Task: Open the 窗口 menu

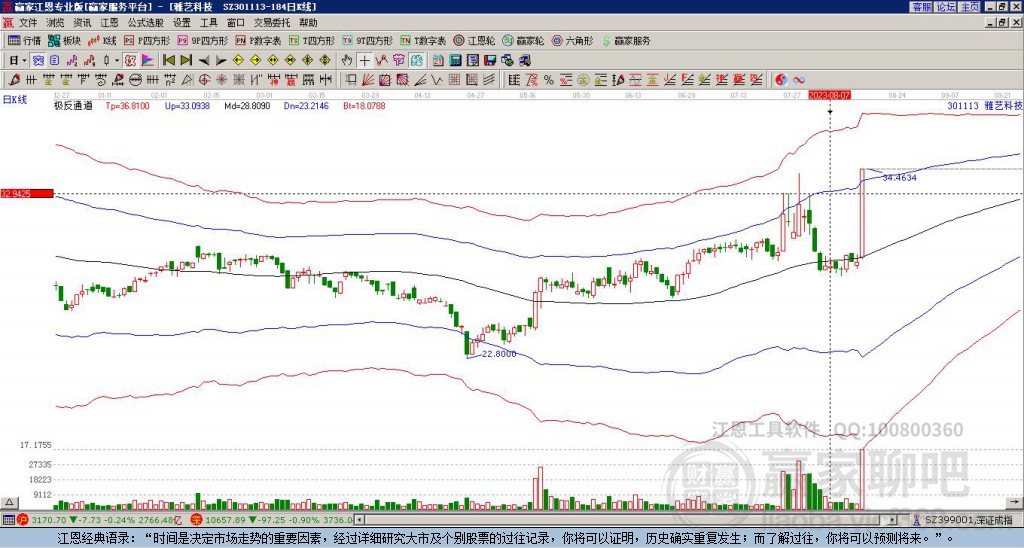Action: click(236, 23)
